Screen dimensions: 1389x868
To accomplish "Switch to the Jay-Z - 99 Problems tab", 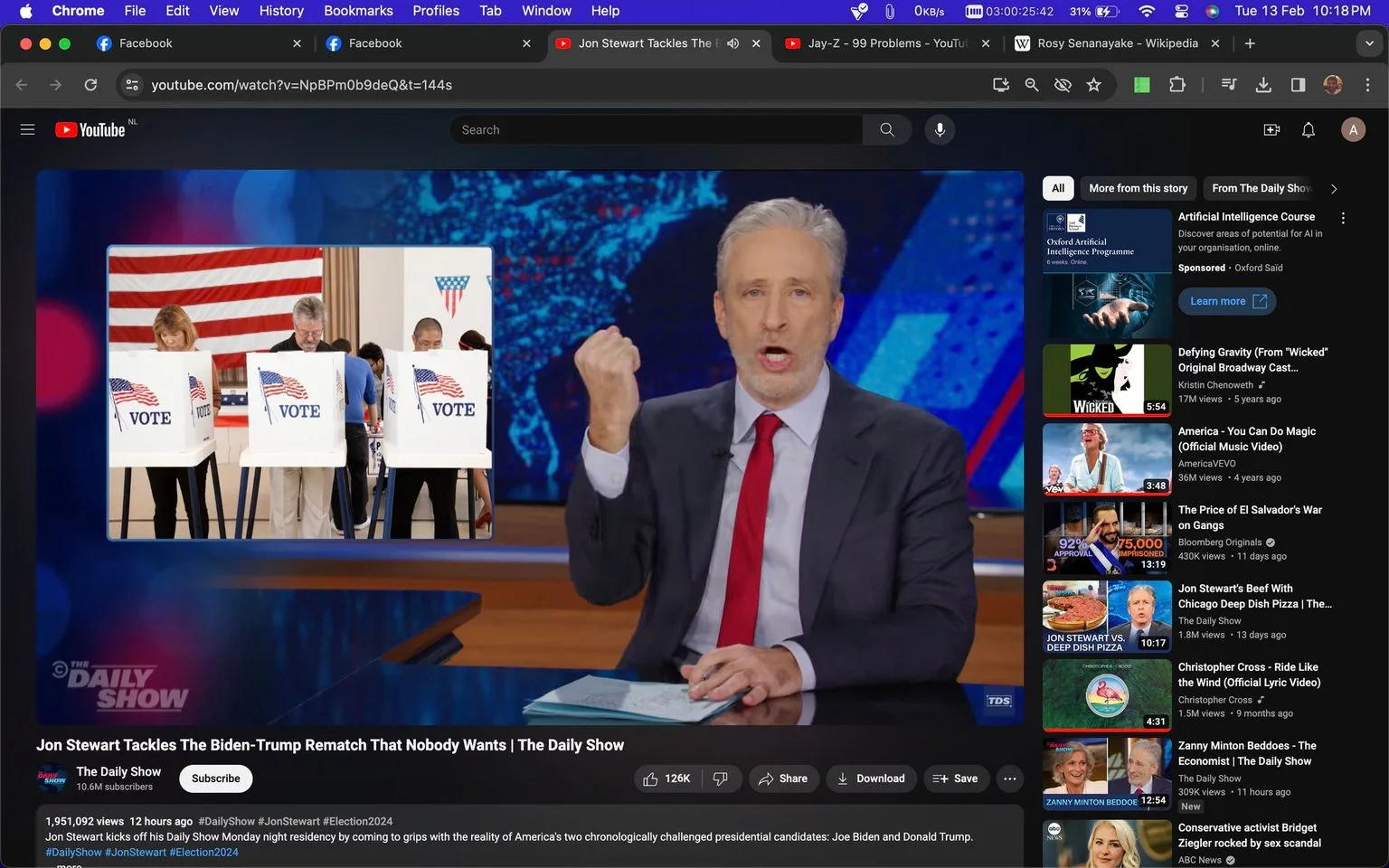I will click(x=886, y=43).
